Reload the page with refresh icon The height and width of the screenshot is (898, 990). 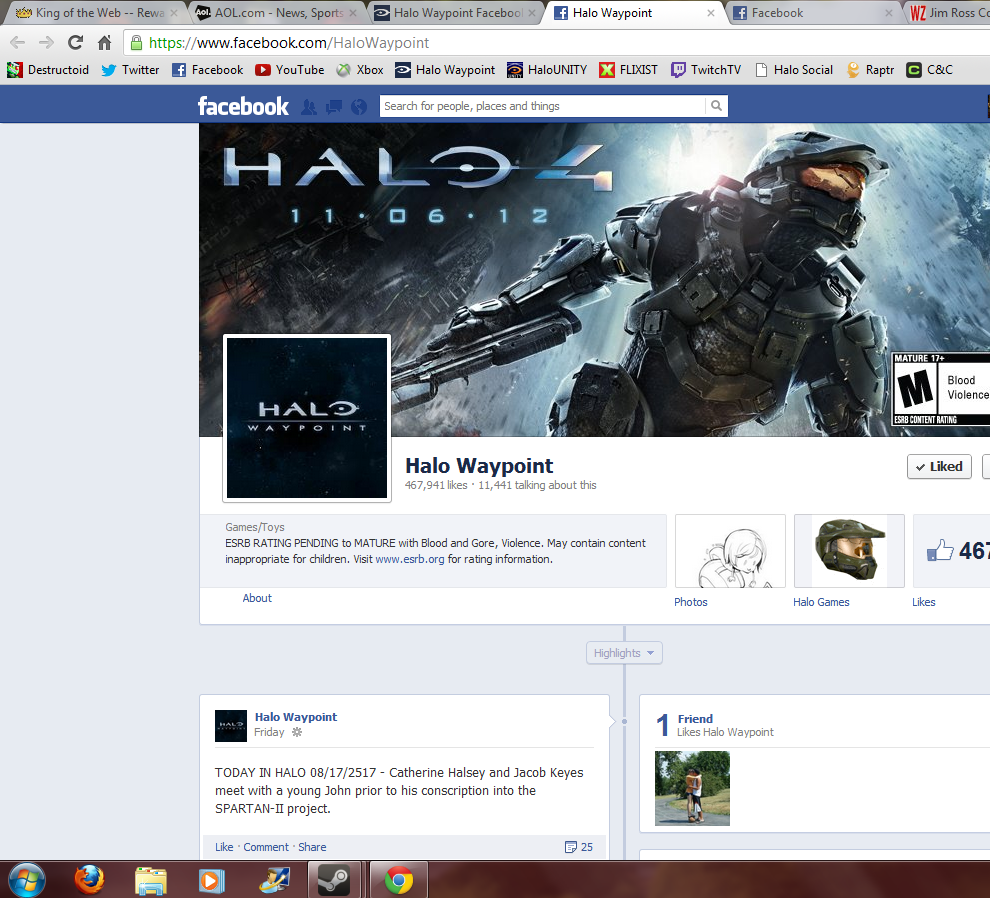[76, 43]
